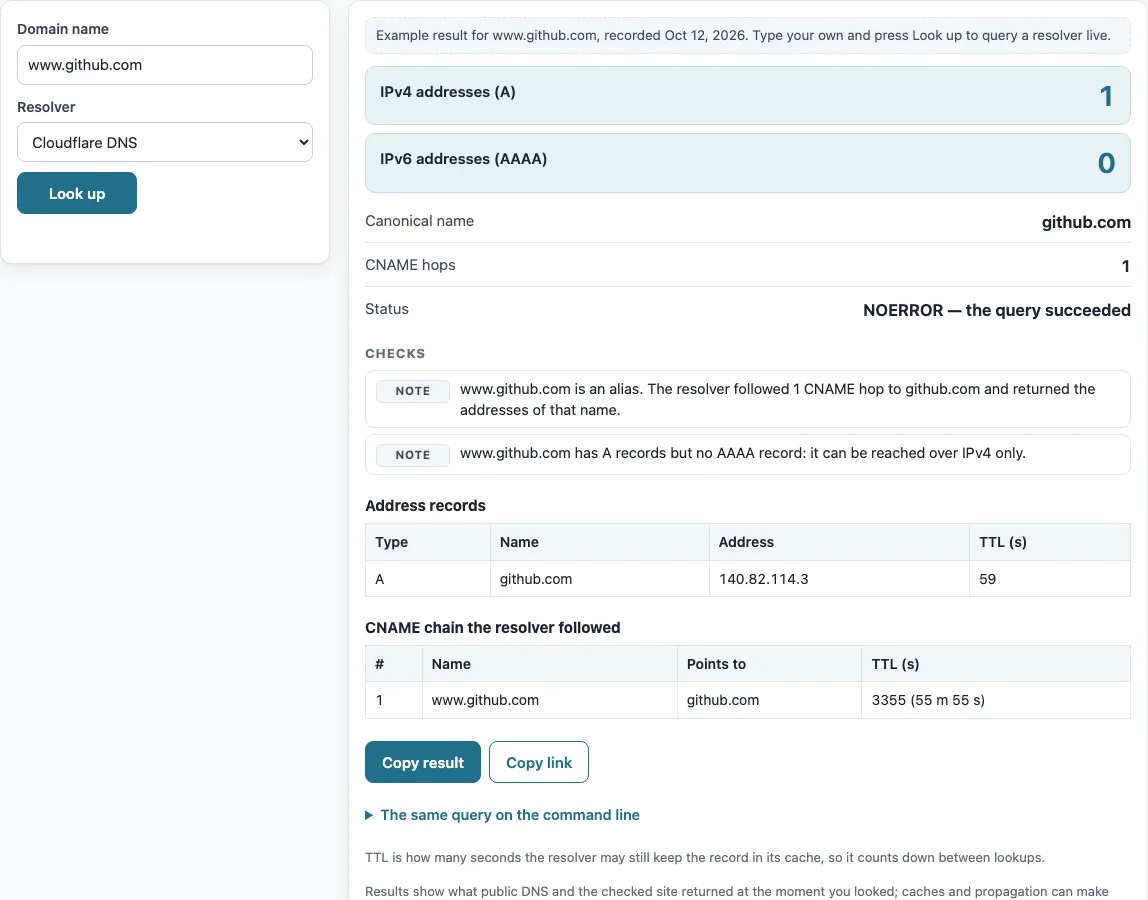Click the address '140.82.114.3' cell
Screen dimensions: 1148x900
pos(839,579)
